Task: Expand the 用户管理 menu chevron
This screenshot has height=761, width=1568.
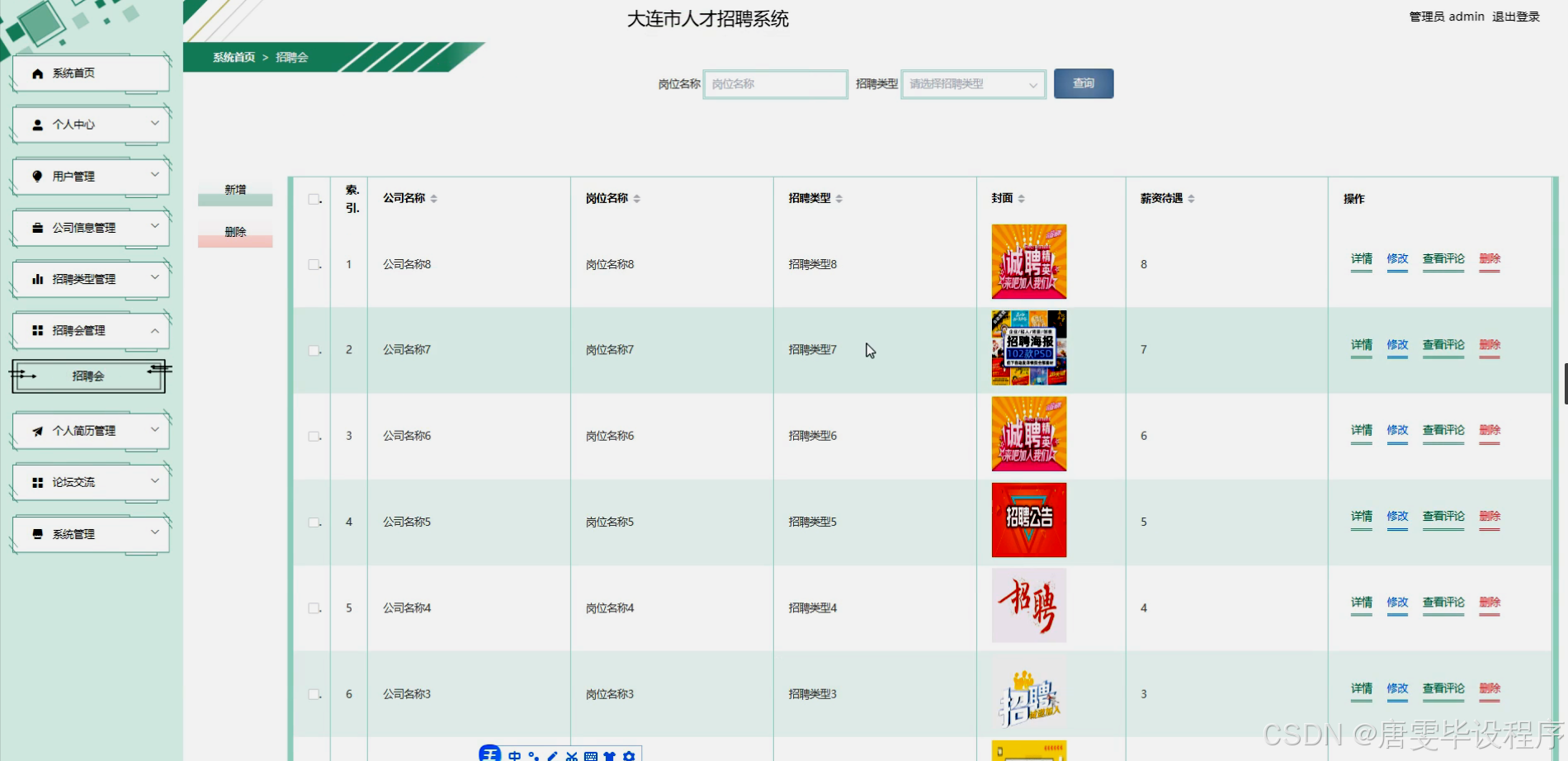Action: pyautogui.click(x=154, y=174)
